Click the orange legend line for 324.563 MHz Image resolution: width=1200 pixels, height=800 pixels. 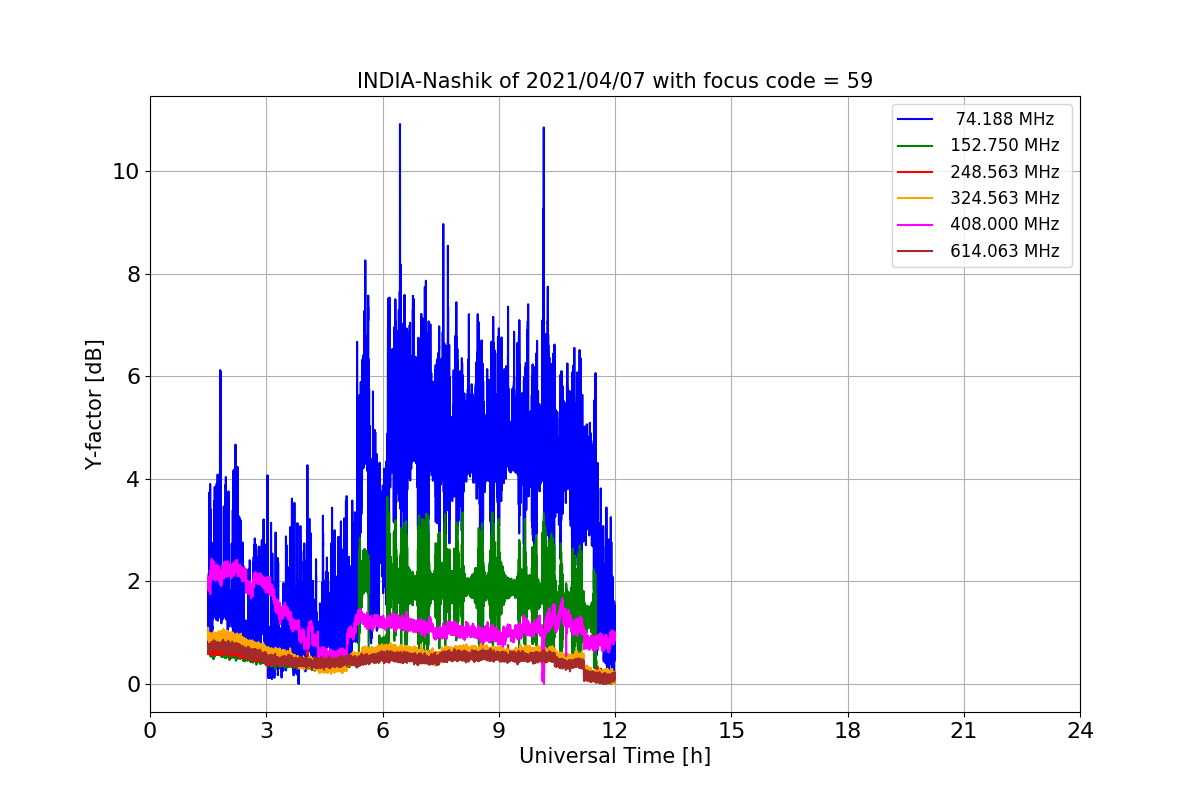coord(915,198)
